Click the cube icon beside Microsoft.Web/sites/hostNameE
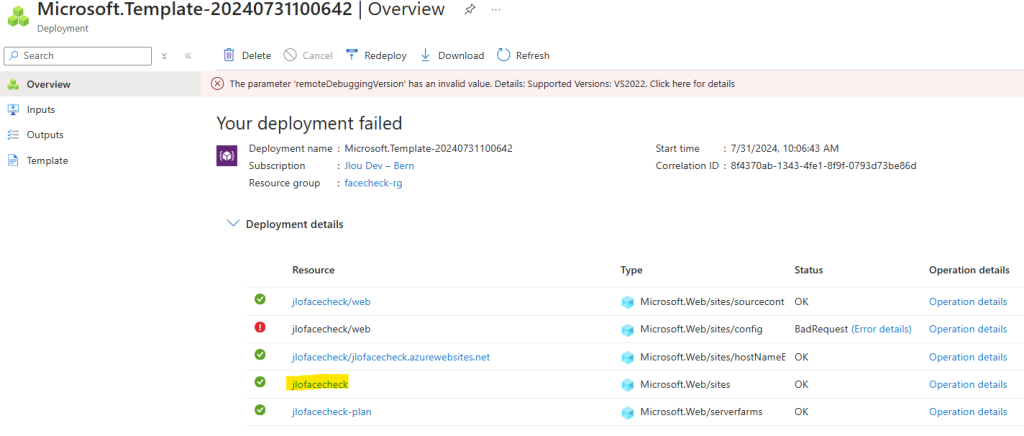1024x436 pixels. [x=628, y=358]
